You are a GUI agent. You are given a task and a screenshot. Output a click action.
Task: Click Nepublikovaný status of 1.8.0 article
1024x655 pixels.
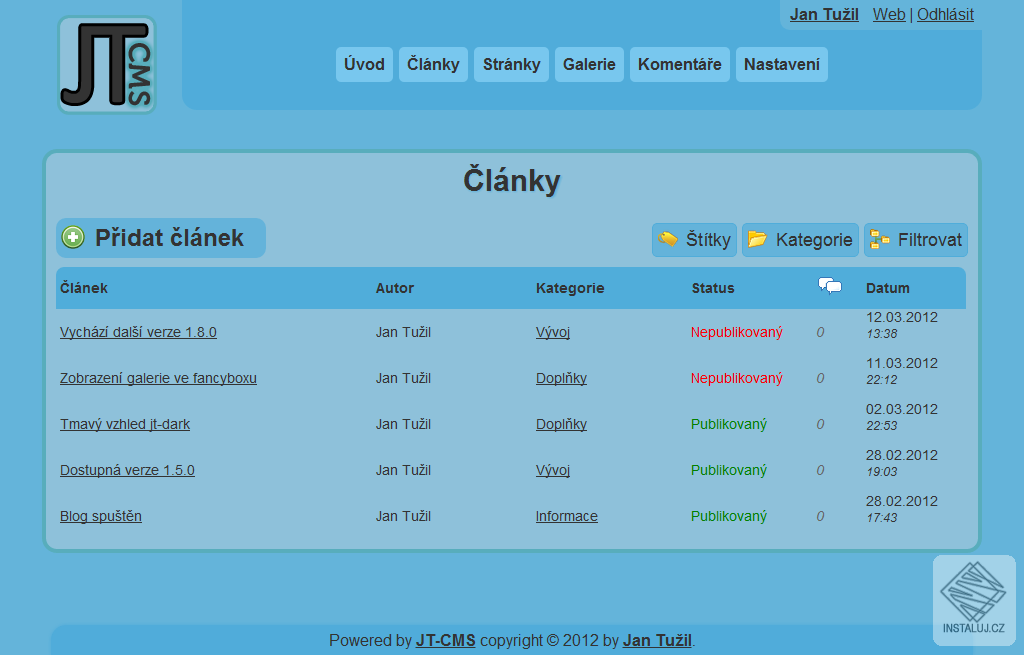737,332
